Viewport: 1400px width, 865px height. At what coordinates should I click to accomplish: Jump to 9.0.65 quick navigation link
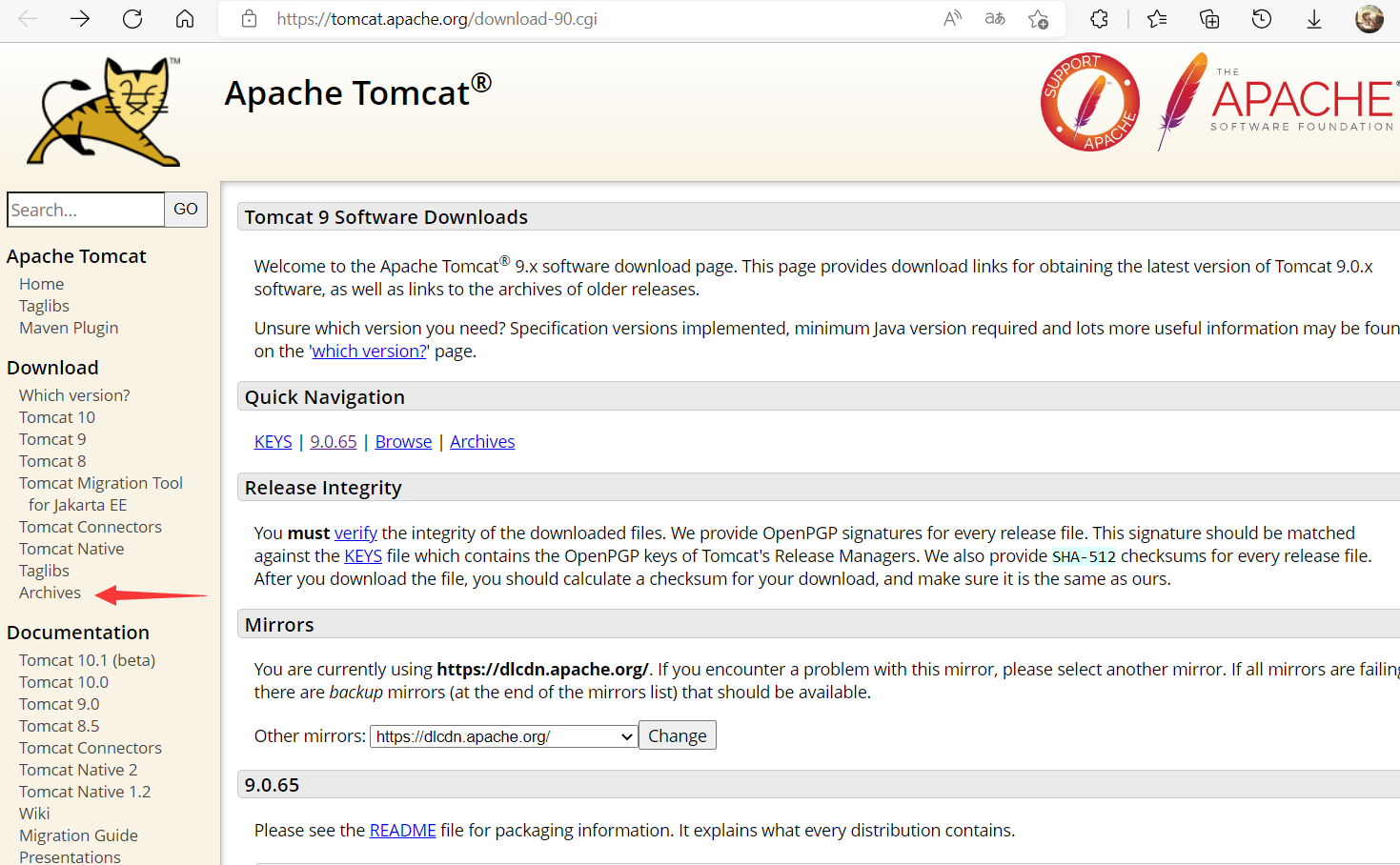[334, 441]
